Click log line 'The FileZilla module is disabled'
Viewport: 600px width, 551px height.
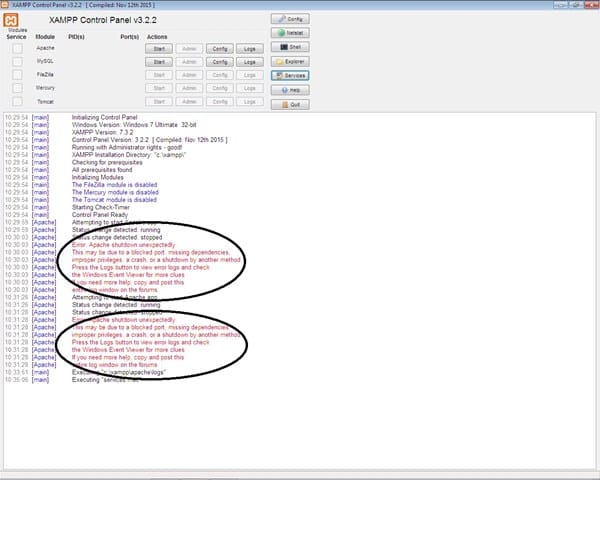pos(114,185)
